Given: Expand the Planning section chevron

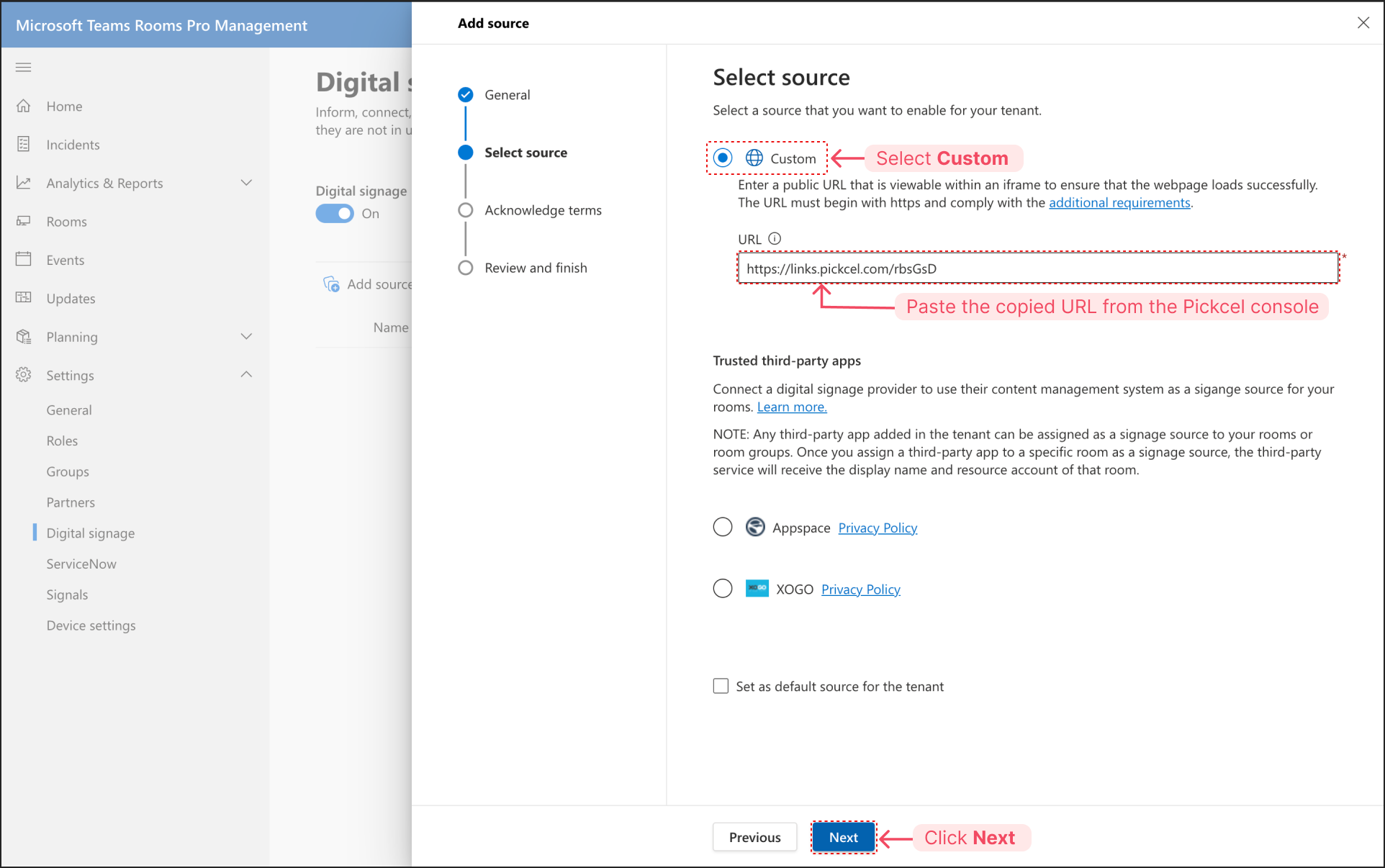Looking at the screenshot, I should coord(246,336).
